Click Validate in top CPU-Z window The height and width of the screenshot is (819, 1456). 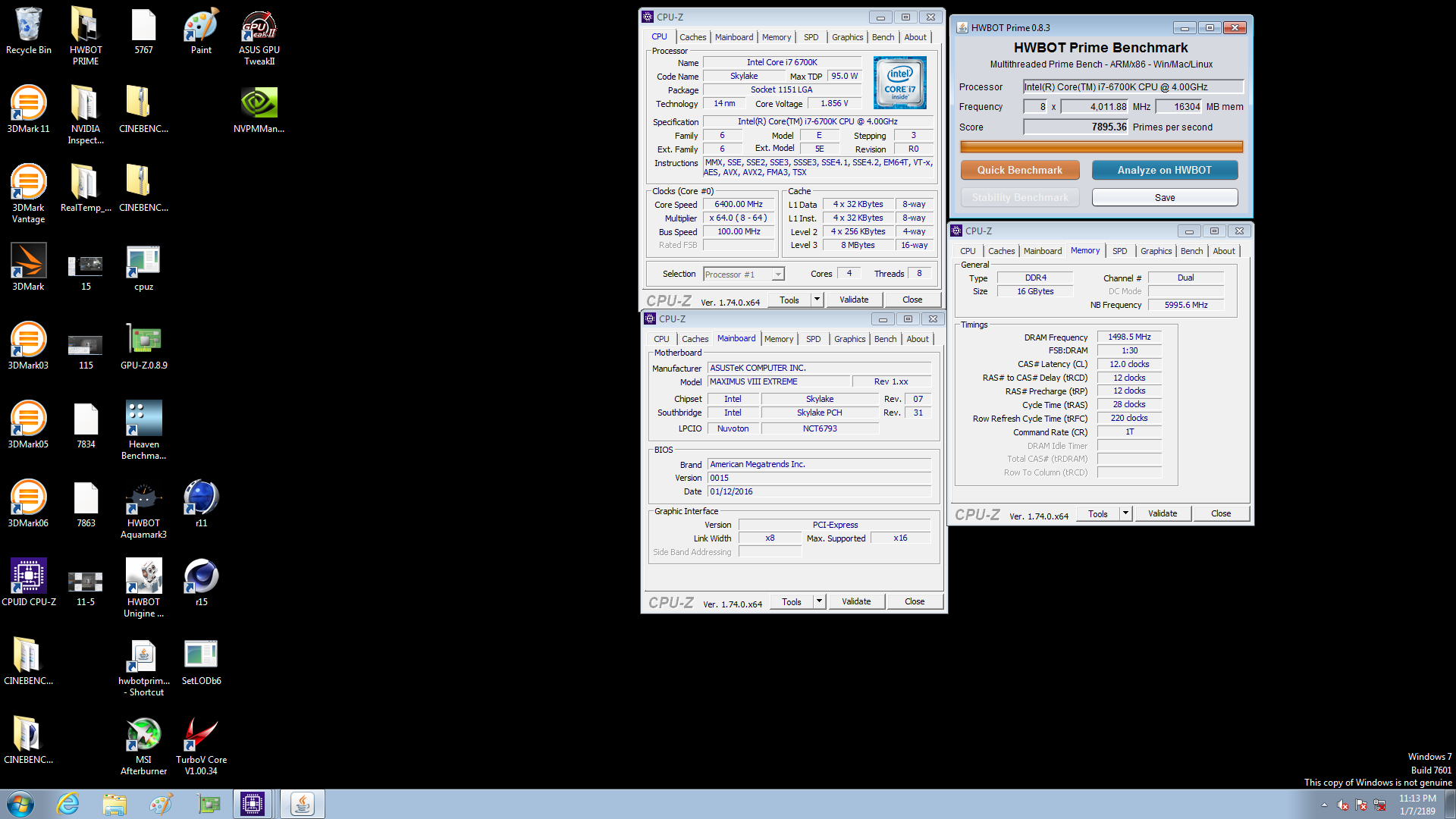point(853,300)
